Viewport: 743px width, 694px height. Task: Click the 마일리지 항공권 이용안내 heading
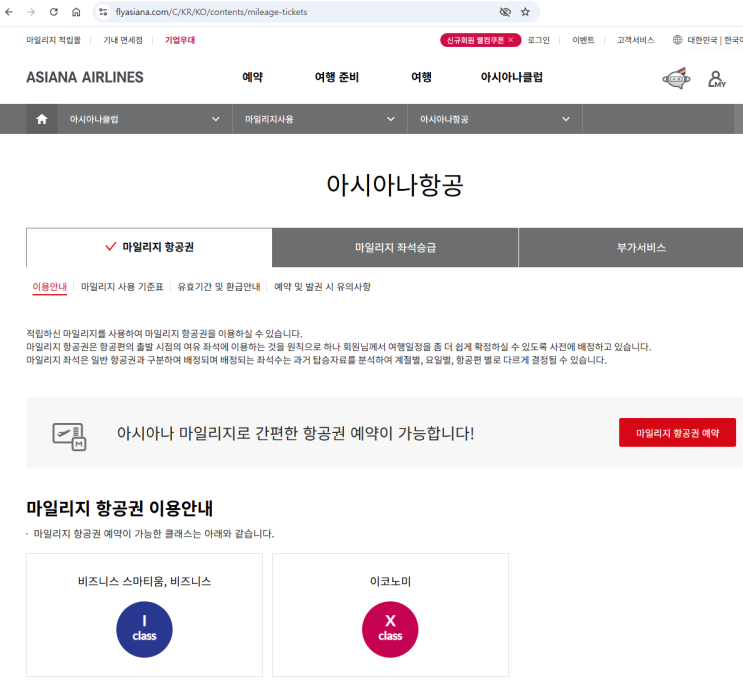click(119, 508)
